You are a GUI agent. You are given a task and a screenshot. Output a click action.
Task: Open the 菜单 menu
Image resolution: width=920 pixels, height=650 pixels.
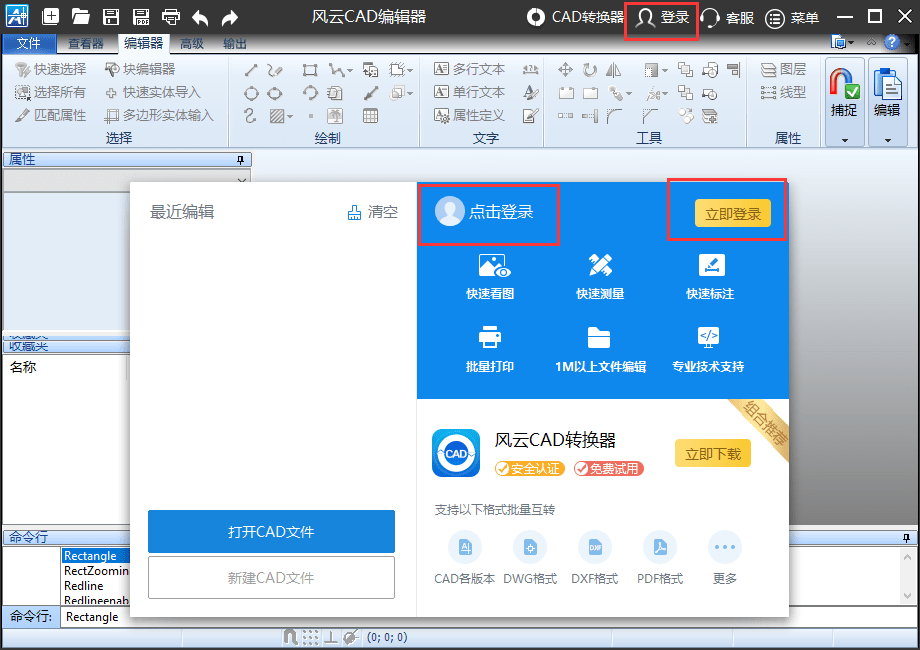[792, 18]
